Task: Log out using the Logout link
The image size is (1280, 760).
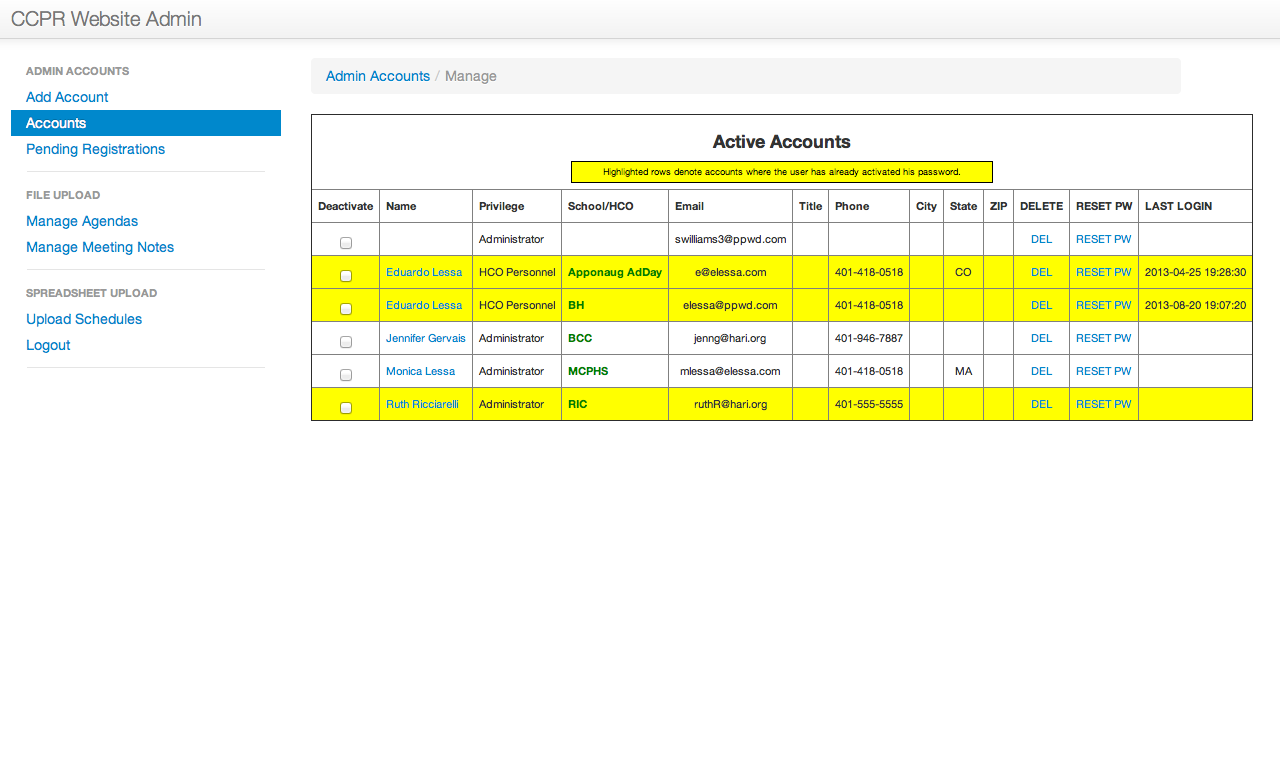Action: 48,345
